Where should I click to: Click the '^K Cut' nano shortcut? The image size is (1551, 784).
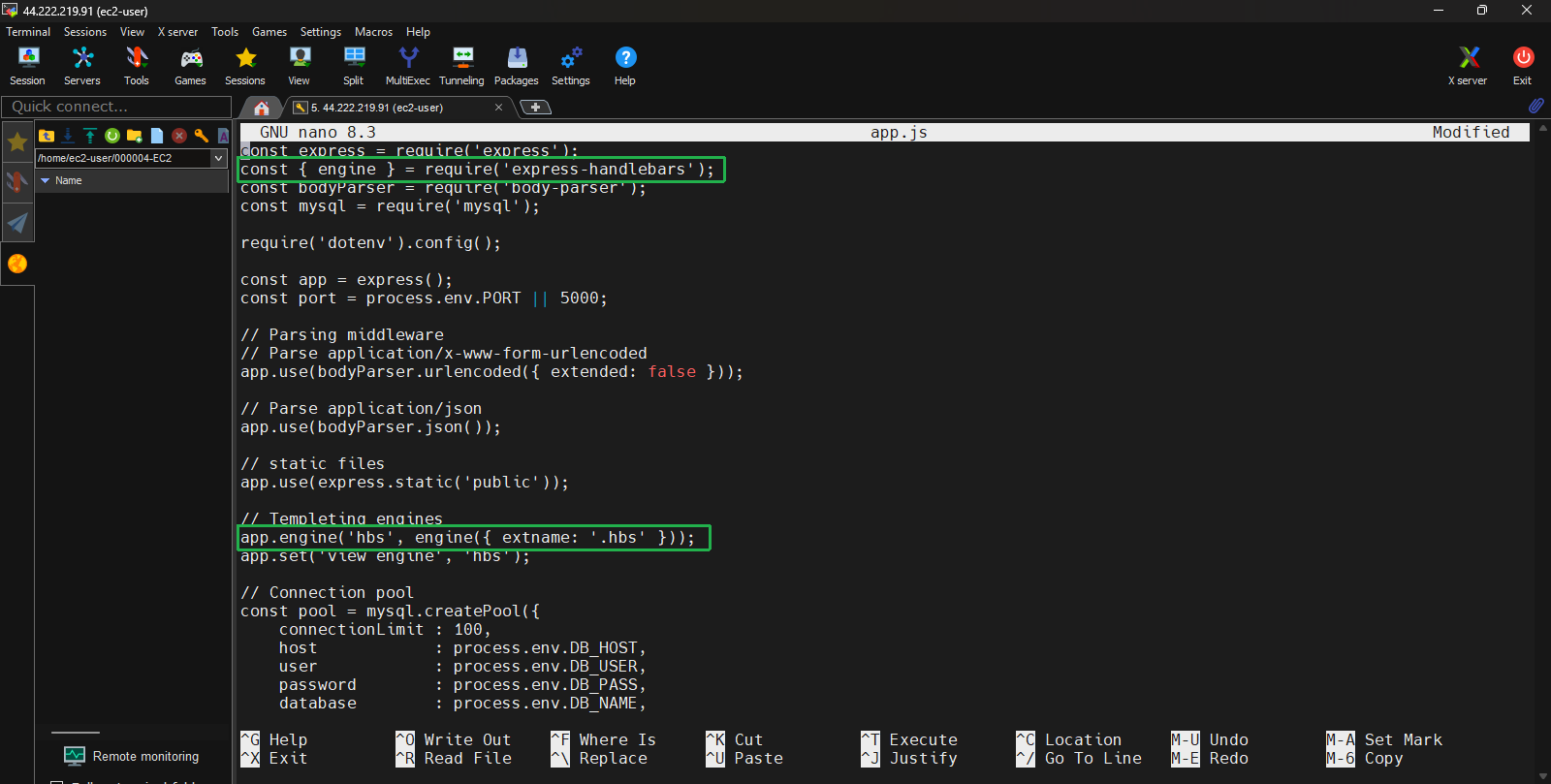[735, 739]
